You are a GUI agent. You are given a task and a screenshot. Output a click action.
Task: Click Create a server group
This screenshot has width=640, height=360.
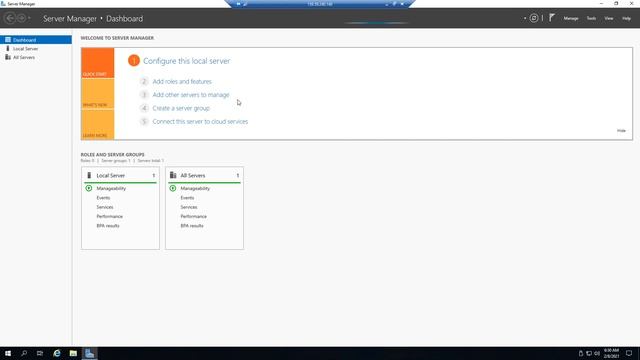coord(181,108)
